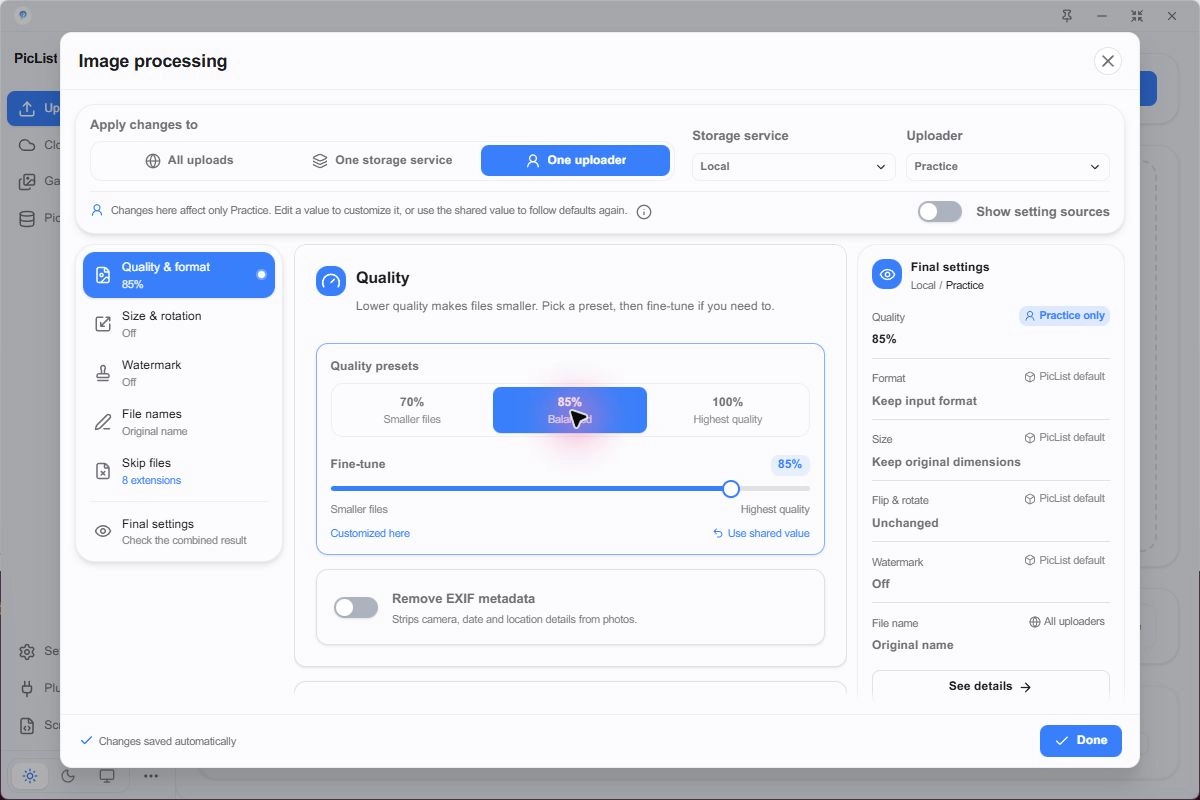Click the Fine-tune quality slider handle

click(x=731, y=489)
